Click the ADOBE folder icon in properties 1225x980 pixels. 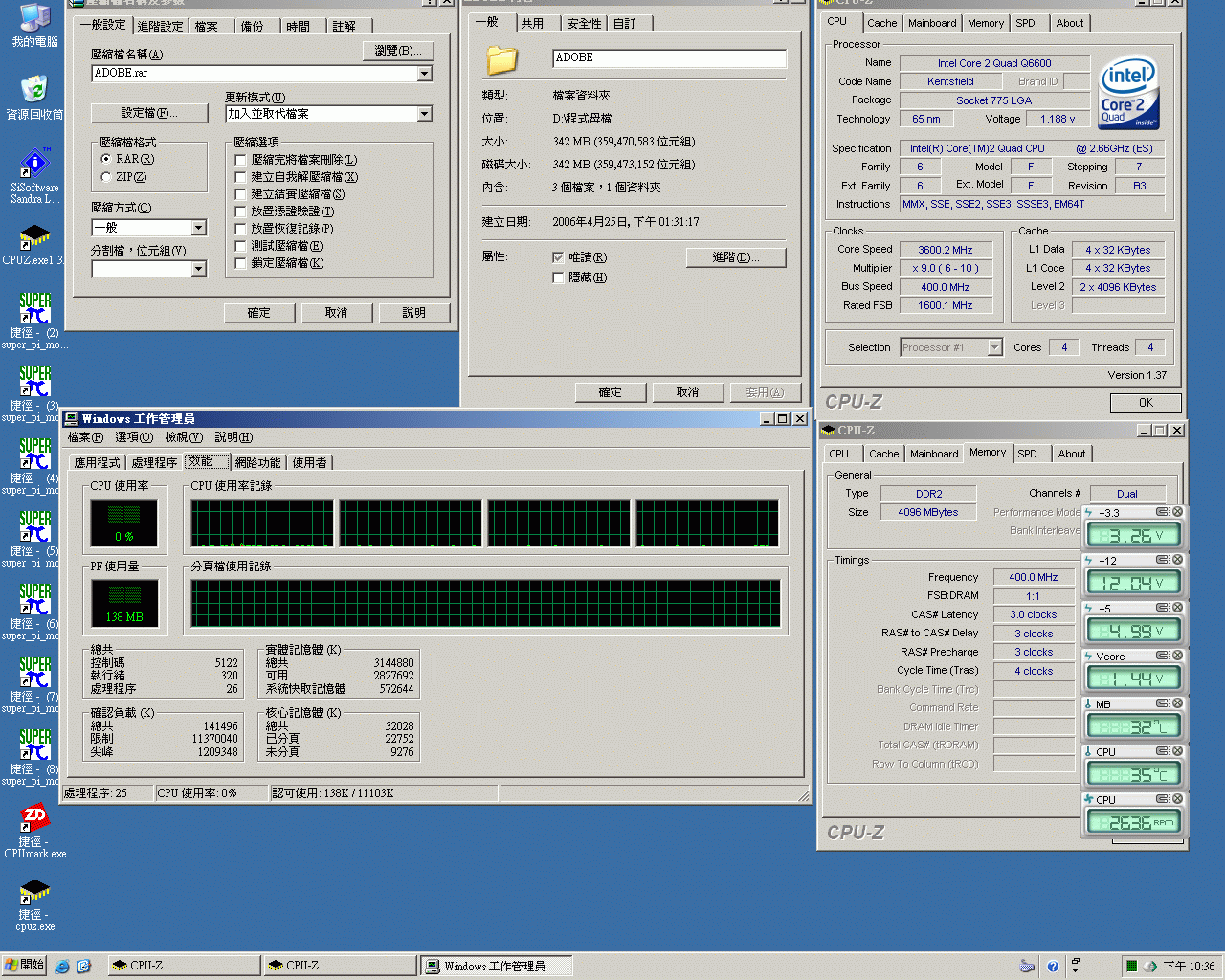(x=501, y=60)
